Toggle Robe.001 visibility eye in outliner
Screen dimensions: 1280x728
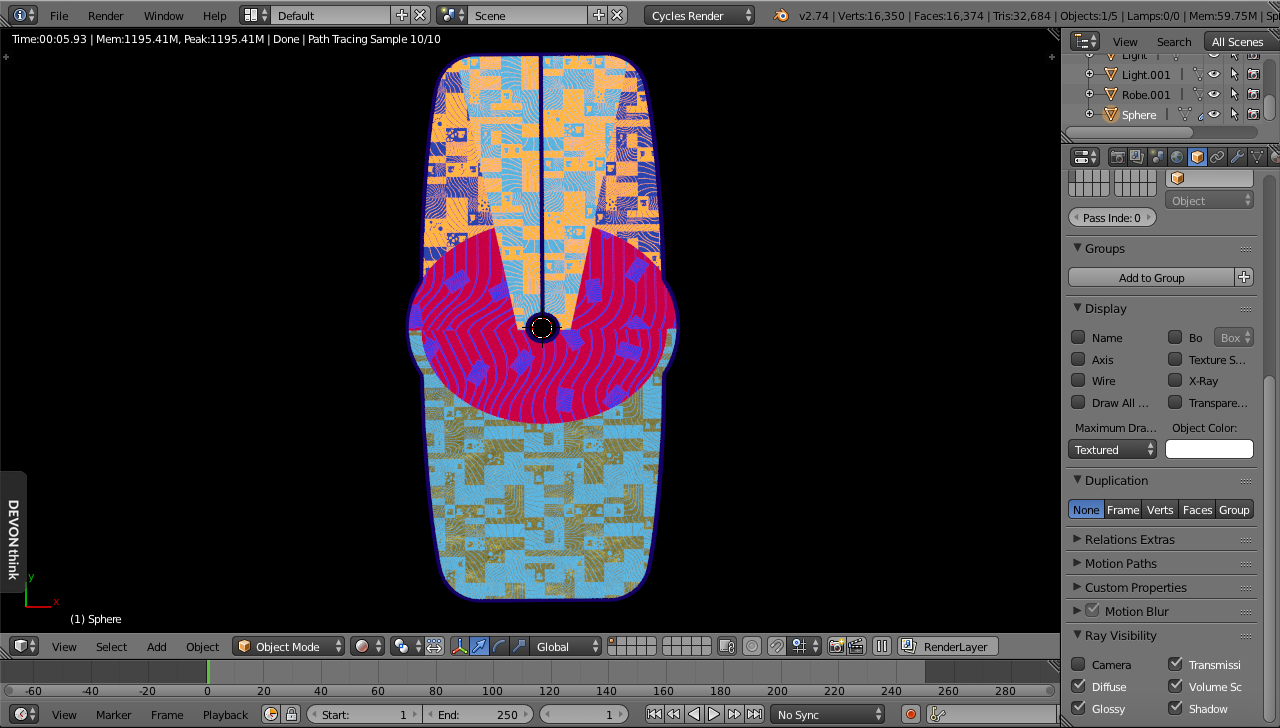tap(1214, 94)
